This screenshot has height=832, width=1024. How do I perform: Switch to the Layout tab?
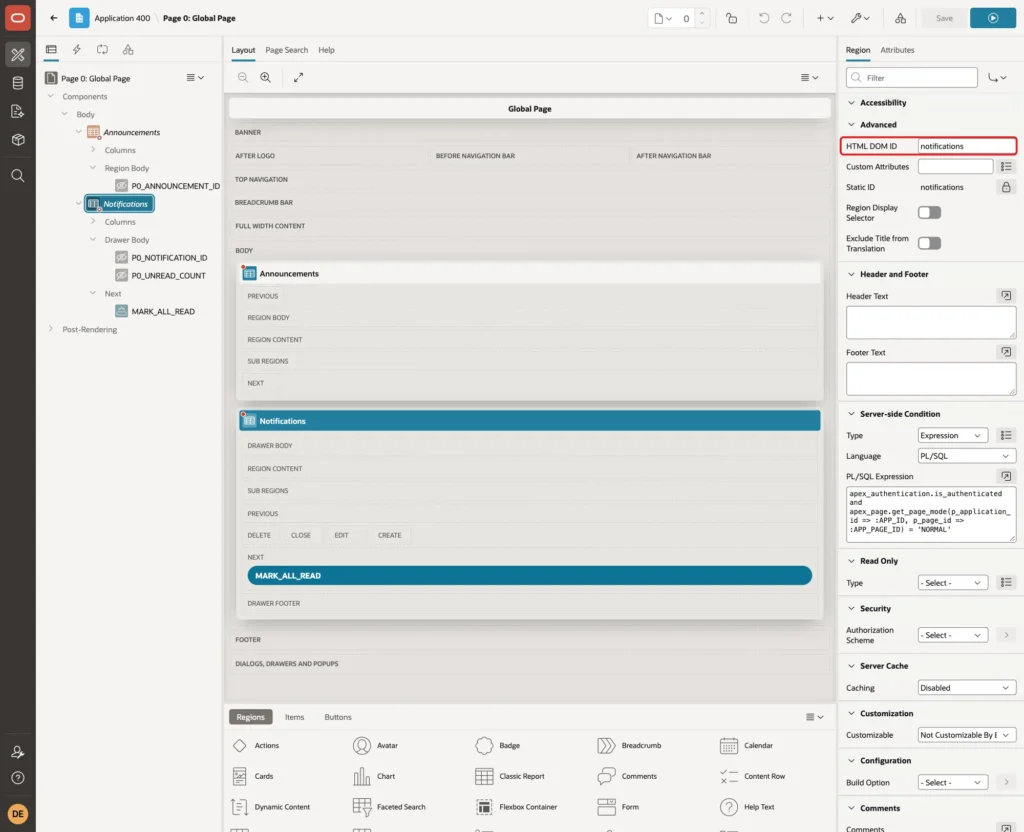(243, 50)
